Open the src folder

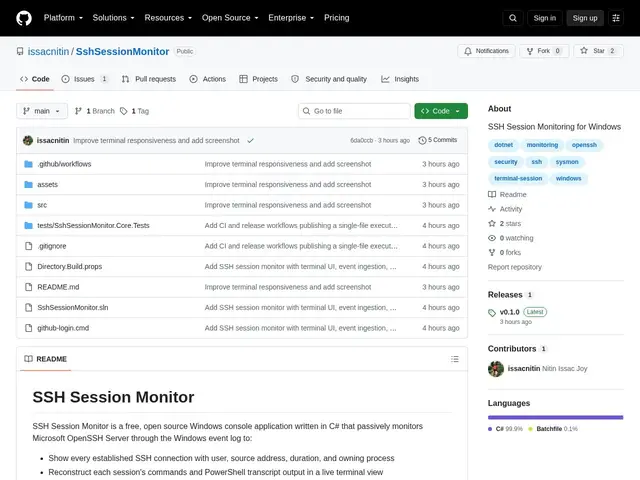[x=42, y=205]
